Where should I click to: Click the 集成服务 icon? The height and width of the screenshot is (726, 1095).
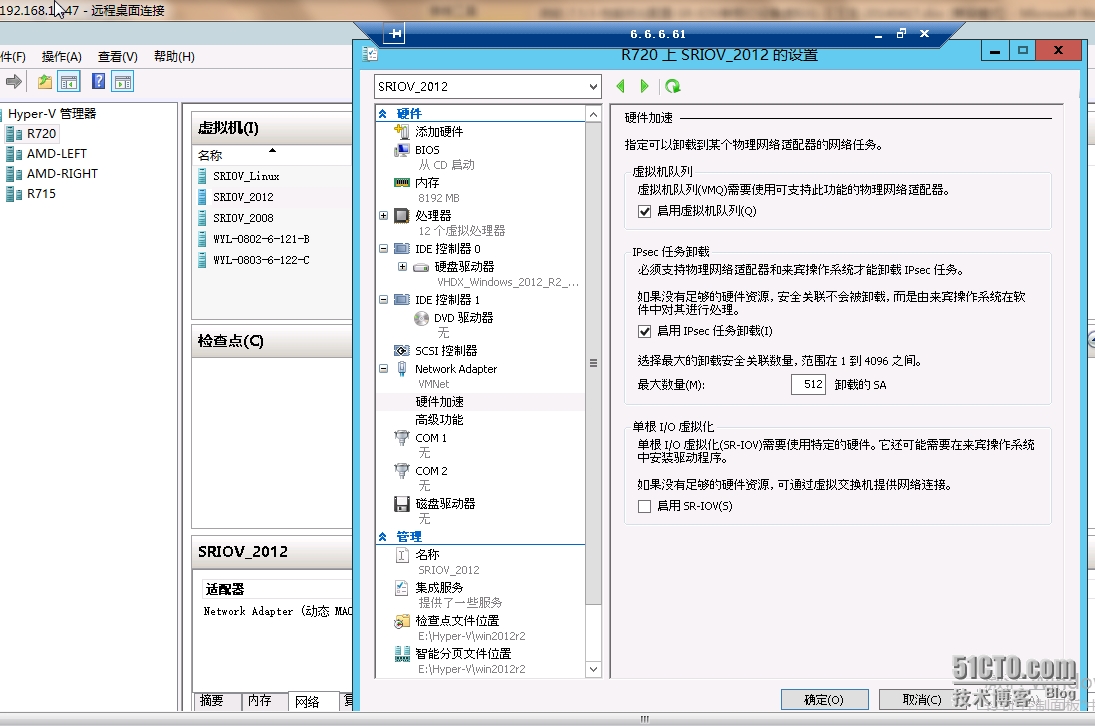pos(402,588)
